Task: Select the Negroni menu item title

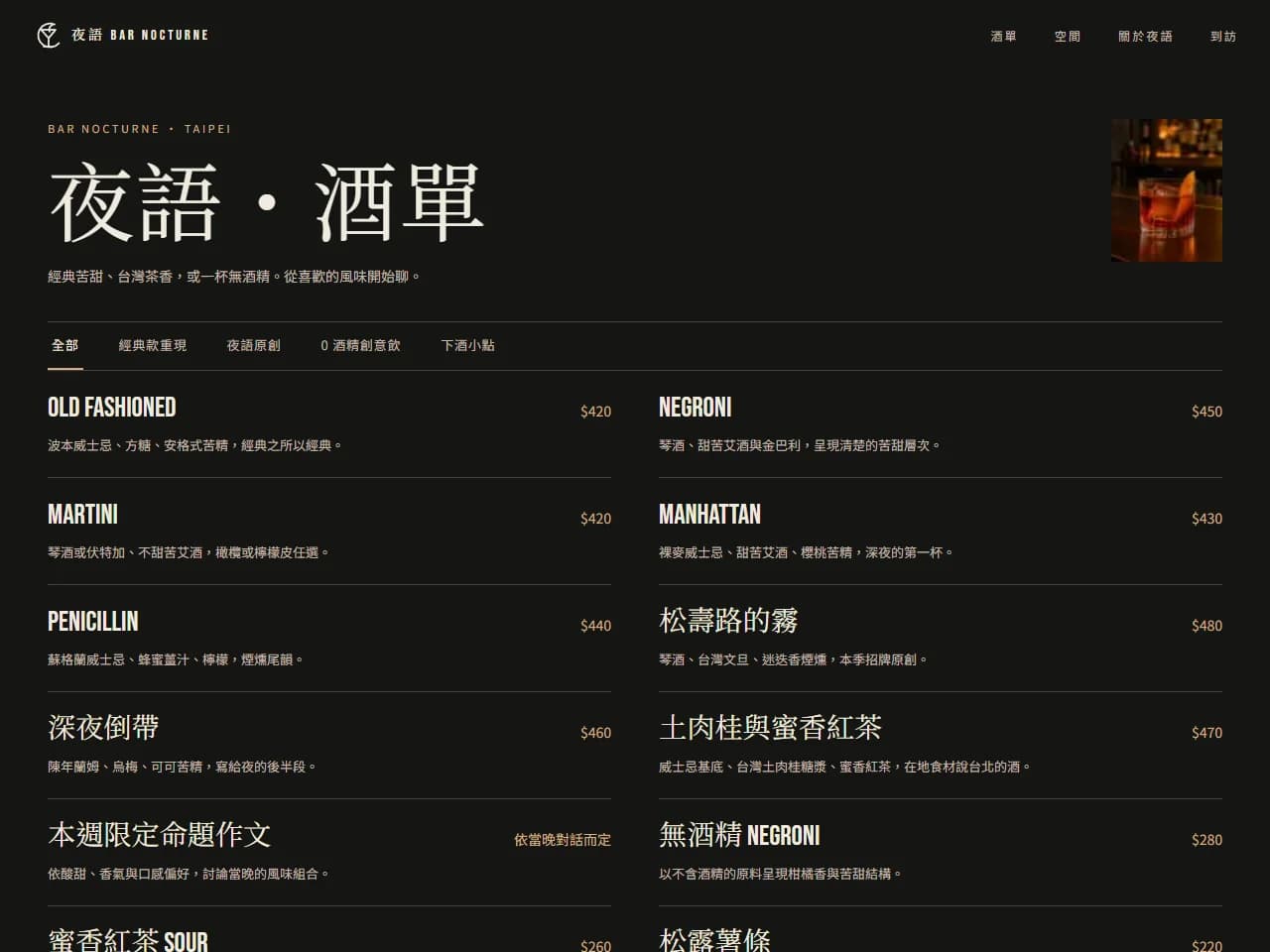Action: coord(696,408)
